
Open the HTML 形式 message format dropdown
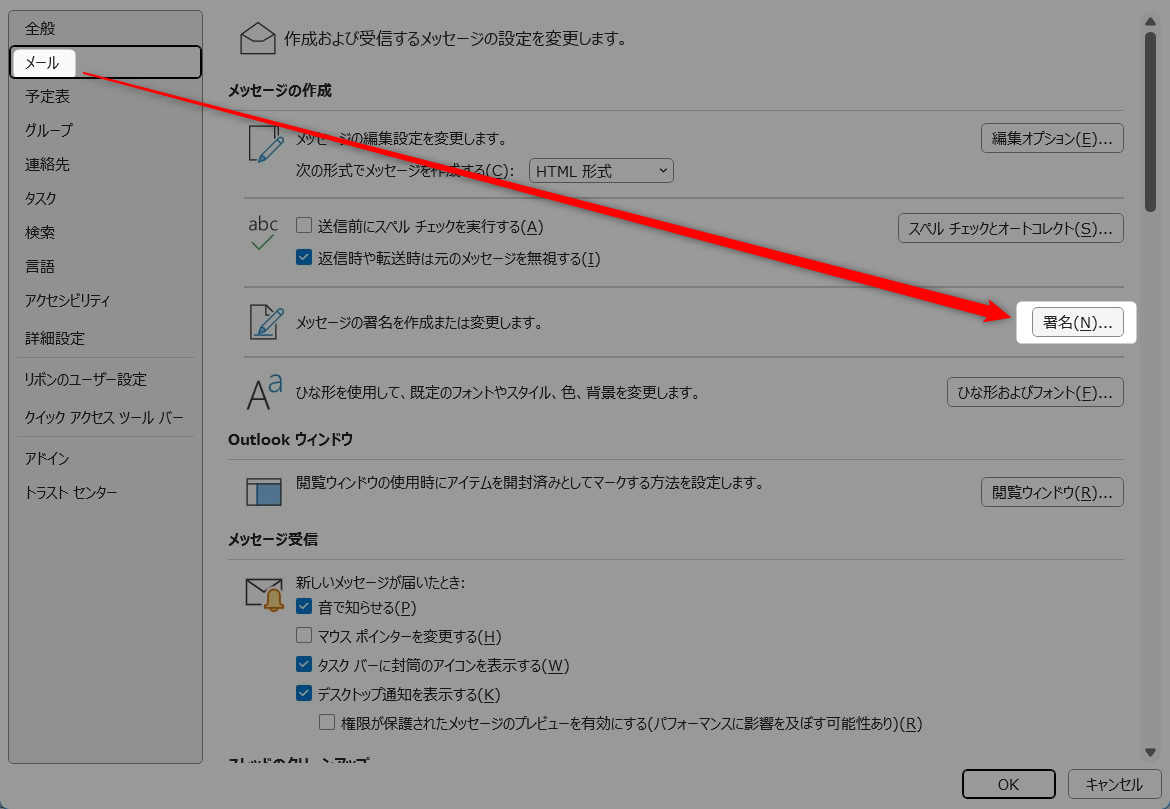tap(601, 171)
